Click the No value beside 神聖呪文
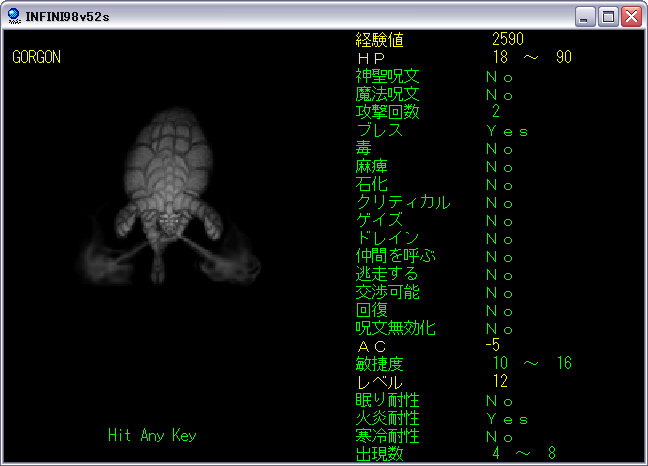 click(499, 77)
